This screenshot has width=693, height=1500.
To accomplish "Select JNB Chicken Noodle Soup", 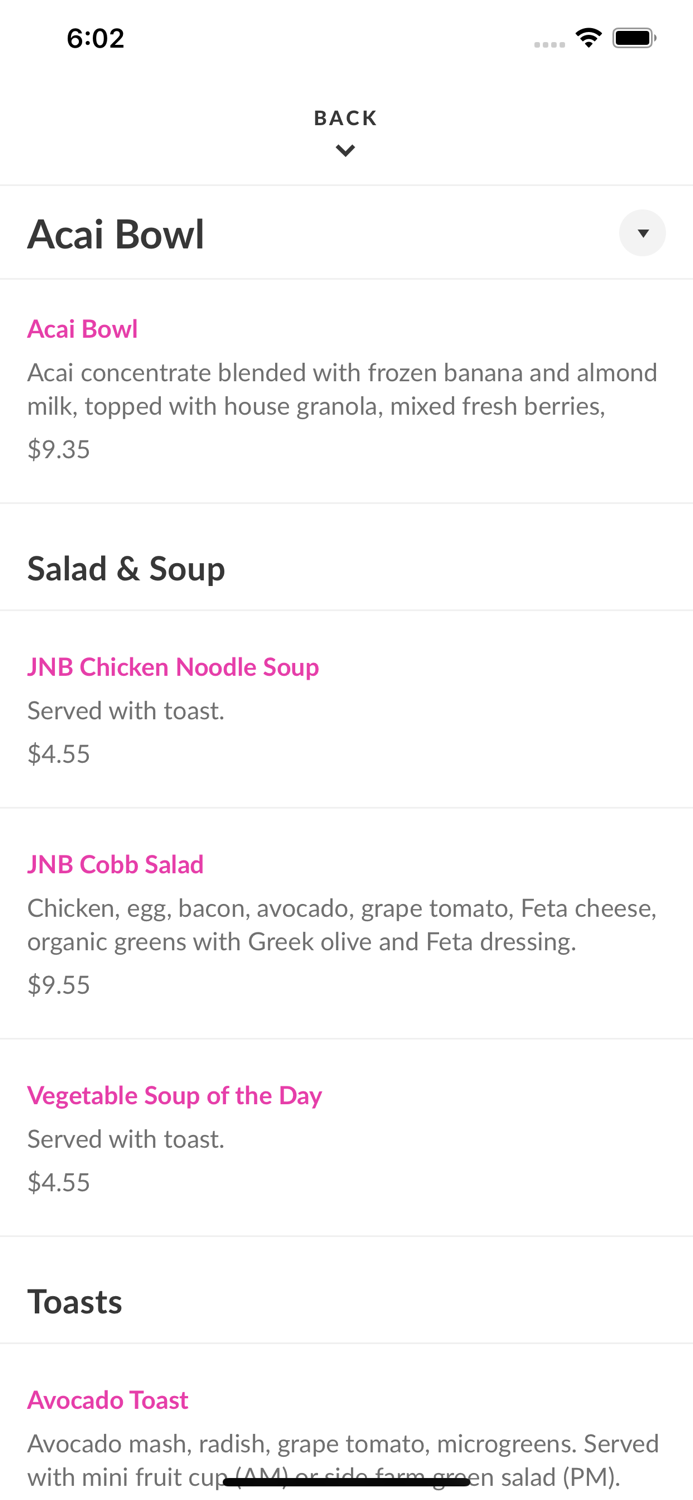I will point(173,667).
